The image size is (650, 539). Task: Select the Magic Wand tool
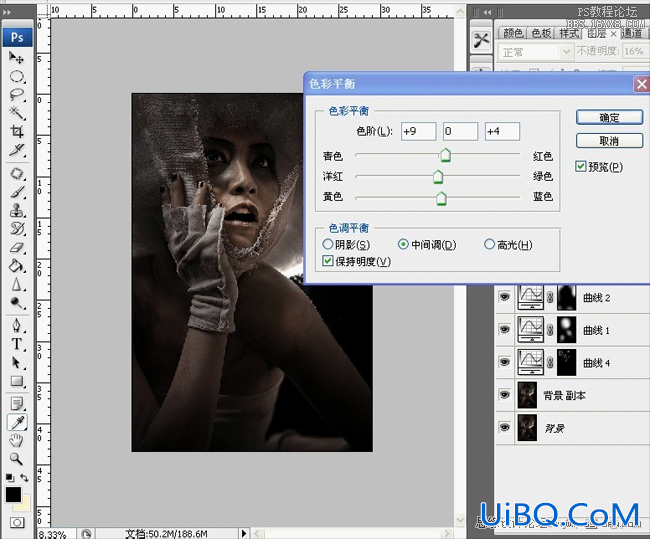click(17, 113)
